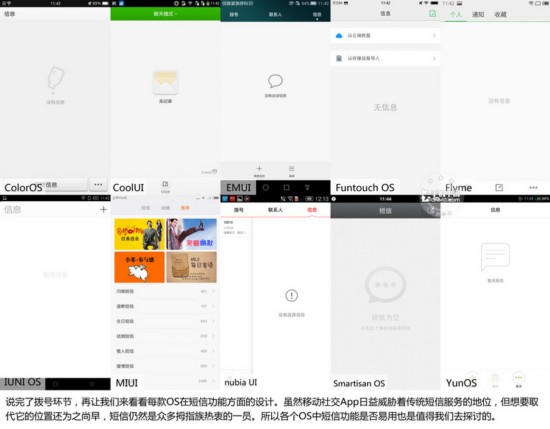Switch to the 拨号 tab in EMUI
This screenshot has width=550, height=429.
[234, 14]
